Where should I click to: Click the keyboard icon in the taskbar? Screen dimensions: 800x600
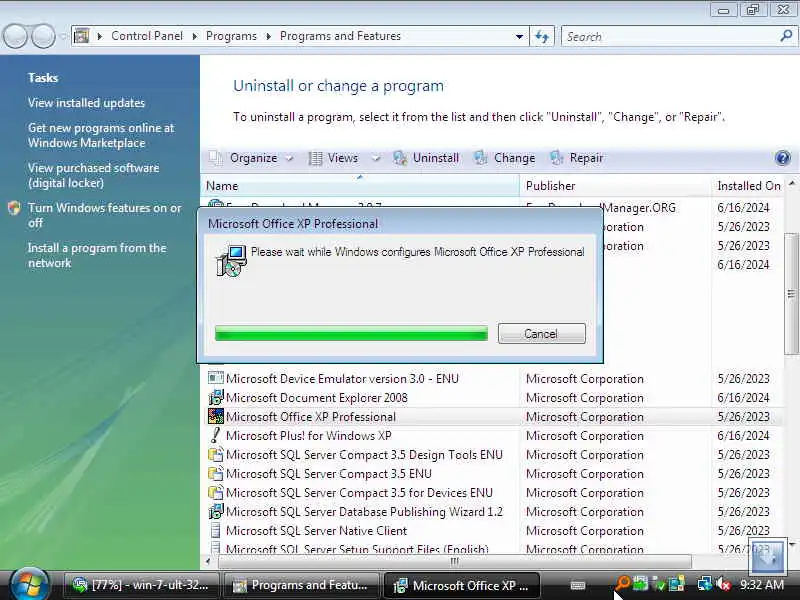[x=578, y=585]
